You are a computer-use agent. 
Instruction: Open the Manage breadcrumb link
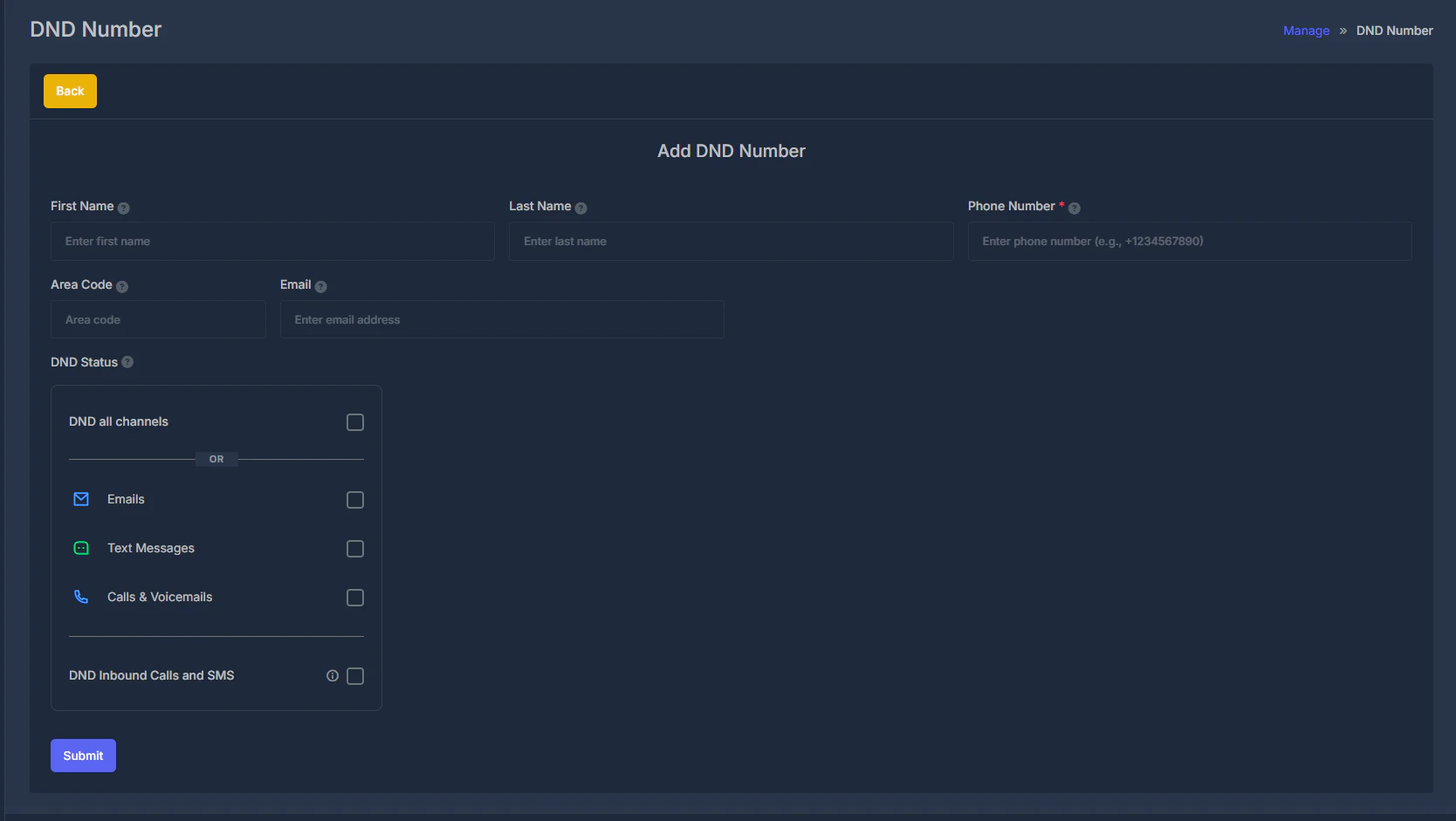point(1306,31)
